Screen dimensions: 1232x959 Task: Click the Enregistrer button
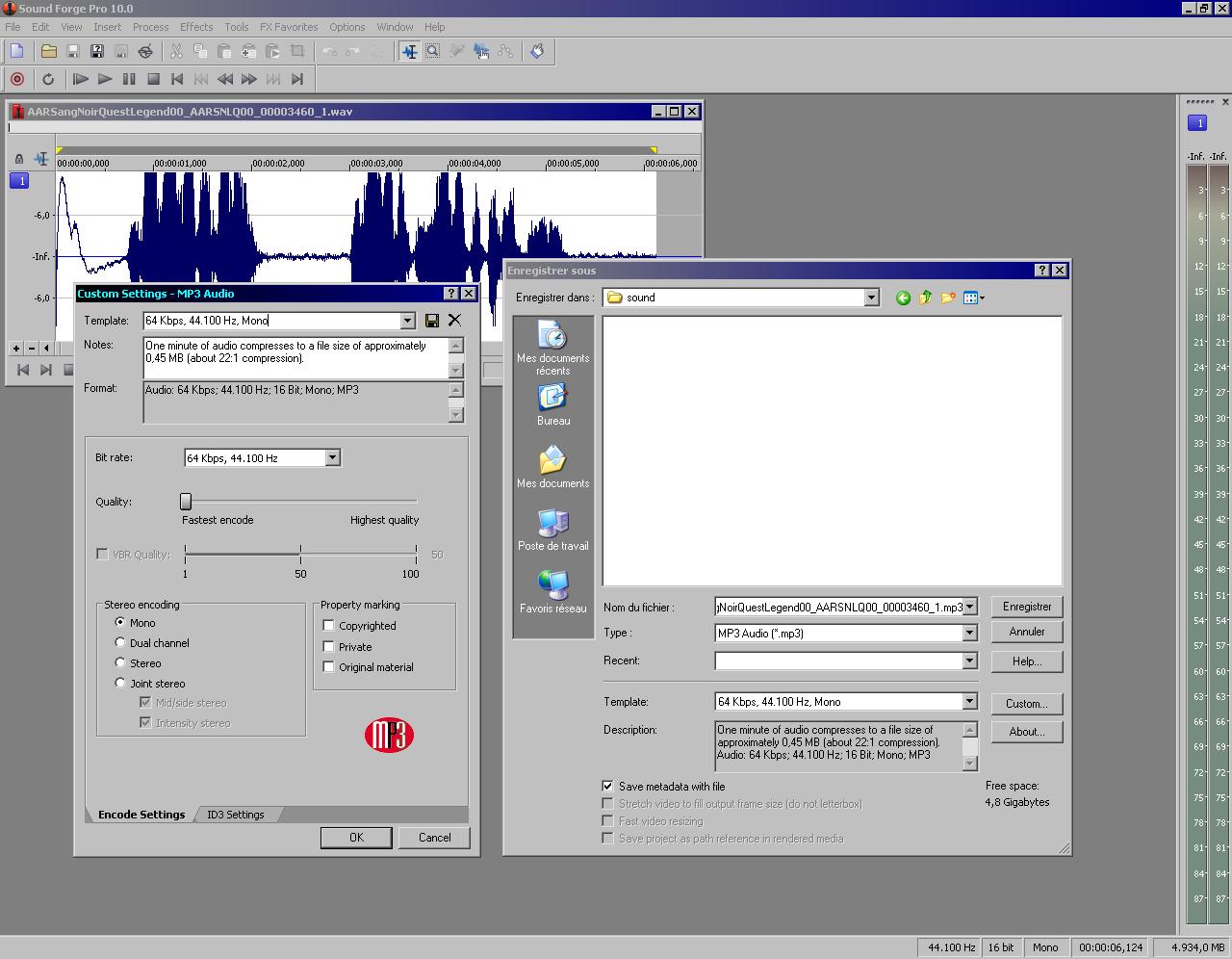click(x=1027, y=607)
